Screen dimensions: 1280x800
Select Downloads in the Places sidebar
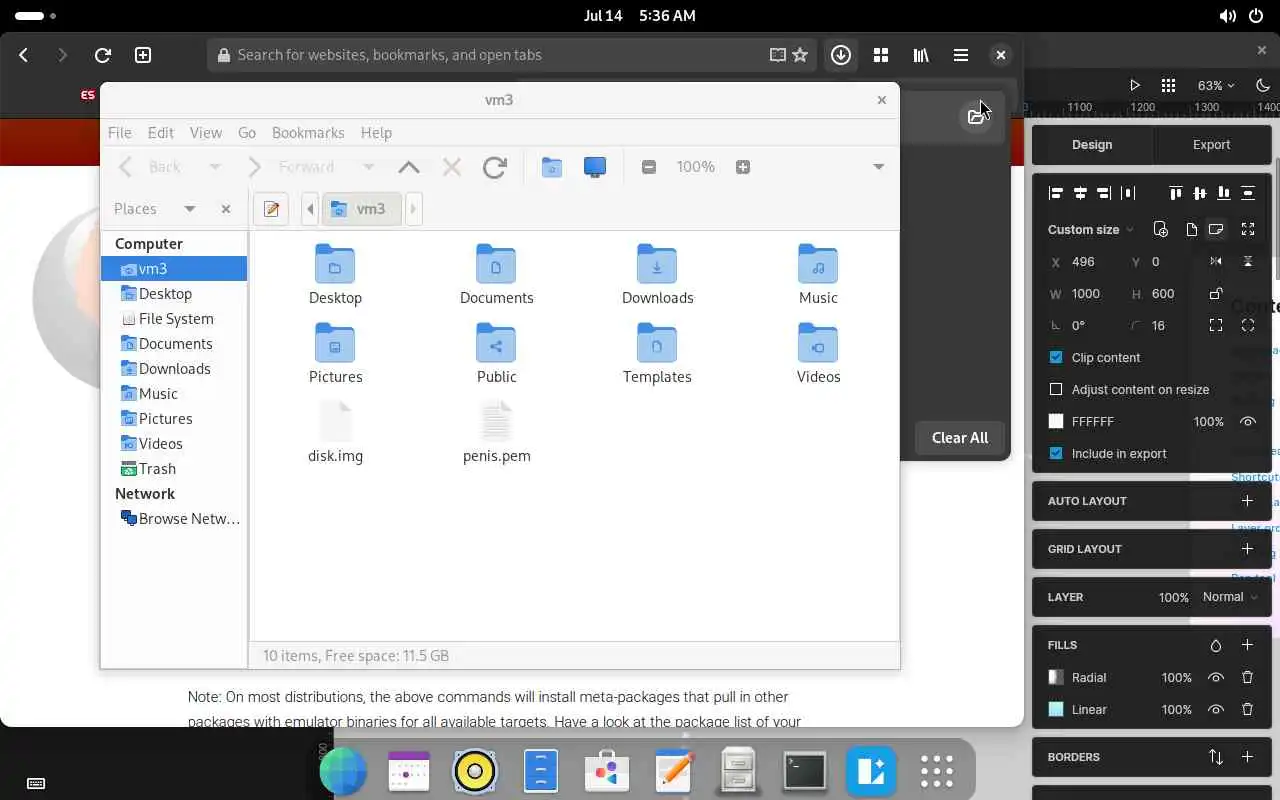[174, 368]
